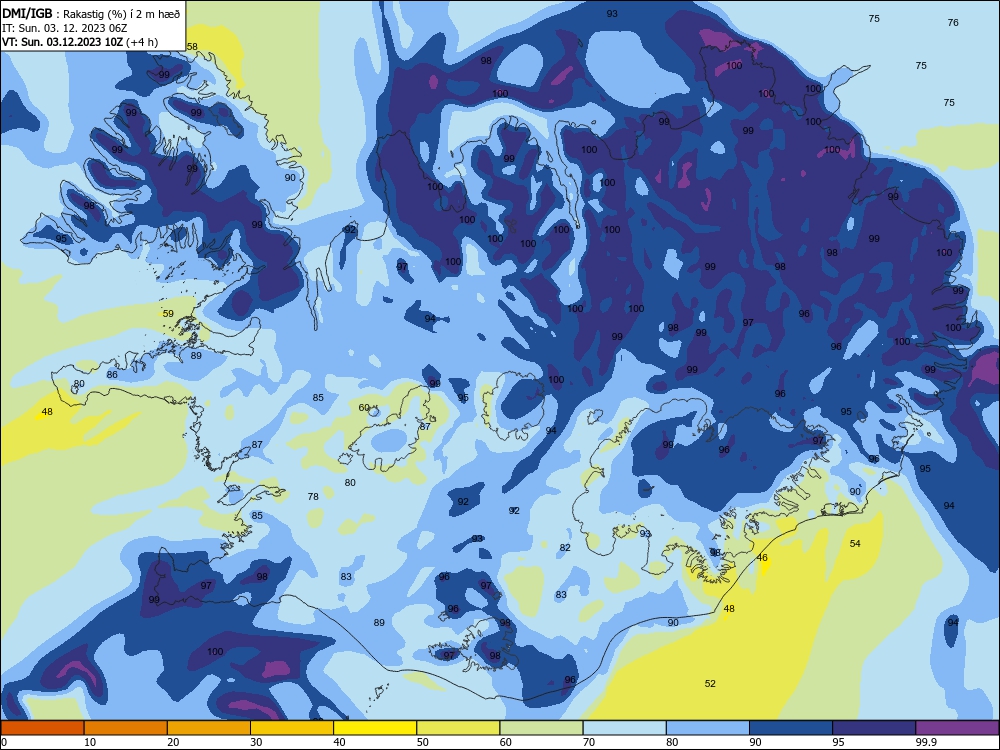The image size is (1000, 750).
Task: Click the map humidity value '59'
Action: 168,313
